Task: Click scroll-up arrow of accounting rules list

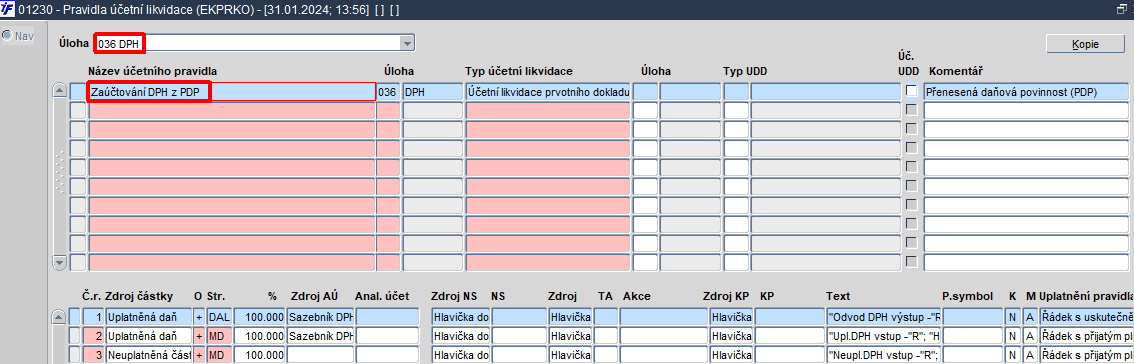Action: (x=59, y=91)
